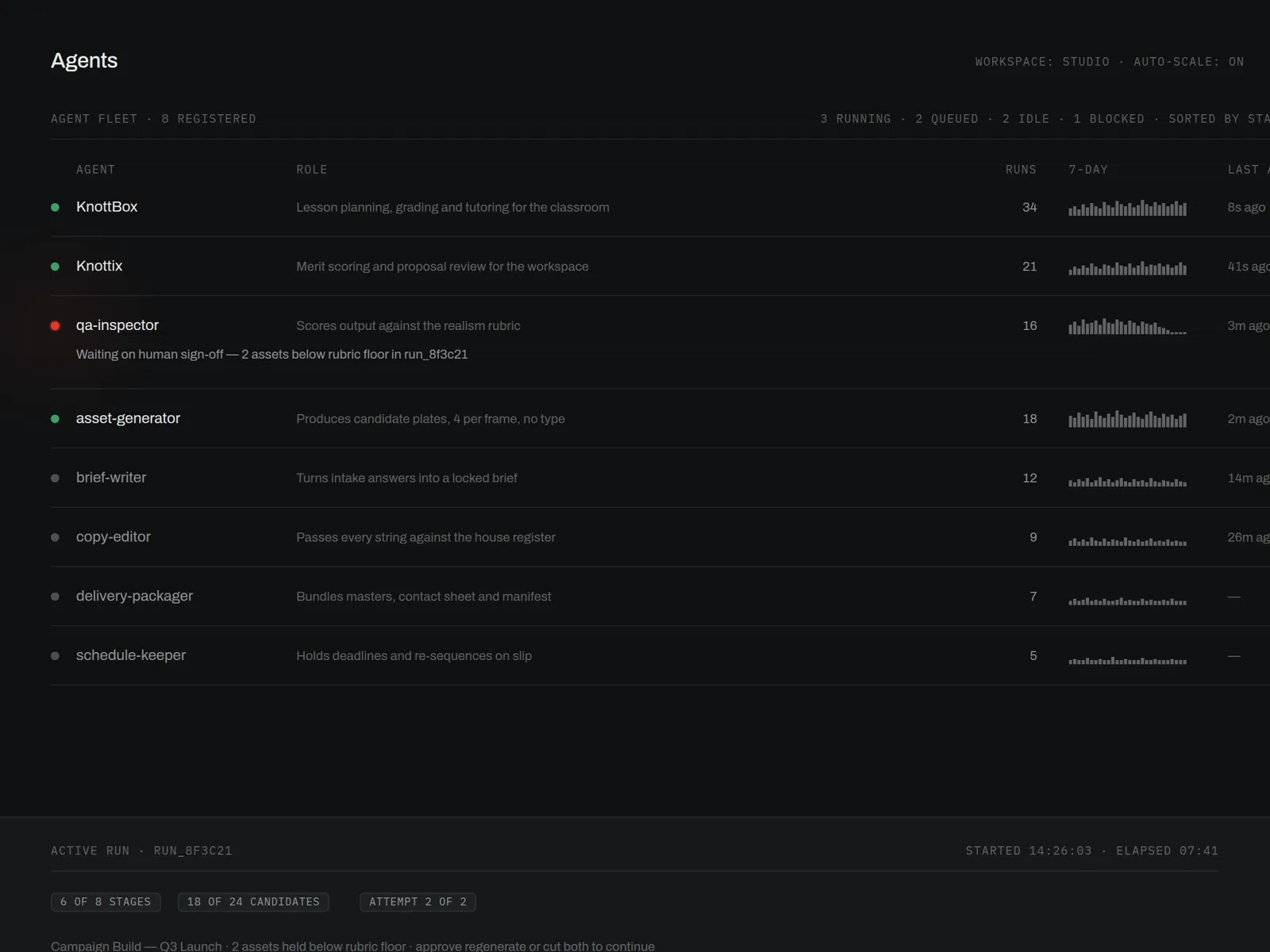The image size is (1270, 952).
Task: Sort the table by RUNS column header
Action: click(x=1021, y=170)
